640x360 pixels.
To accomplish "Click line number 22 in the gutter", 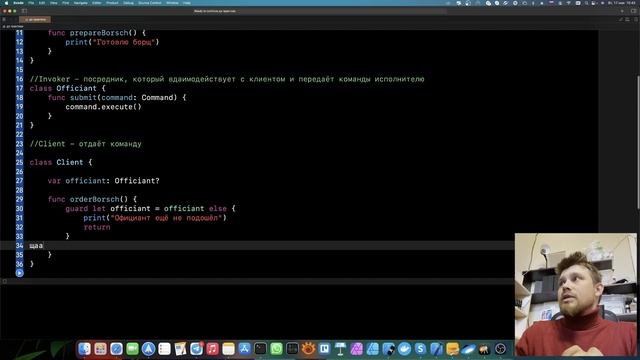I will (x=20, y=134).
